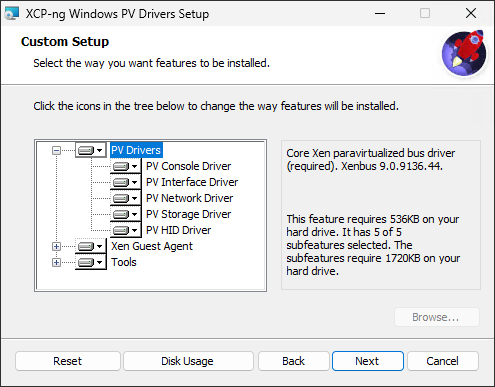Open the Disk Usage dialog
495x387 pixels.
(x=188, y=361)
